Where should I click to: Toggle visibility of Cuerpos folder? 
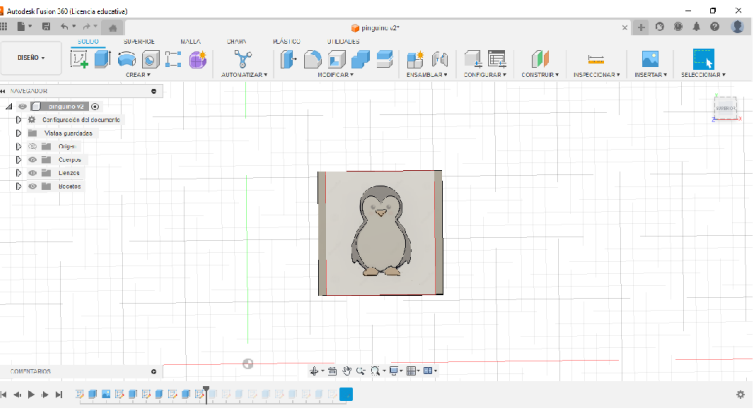(33, 160)
